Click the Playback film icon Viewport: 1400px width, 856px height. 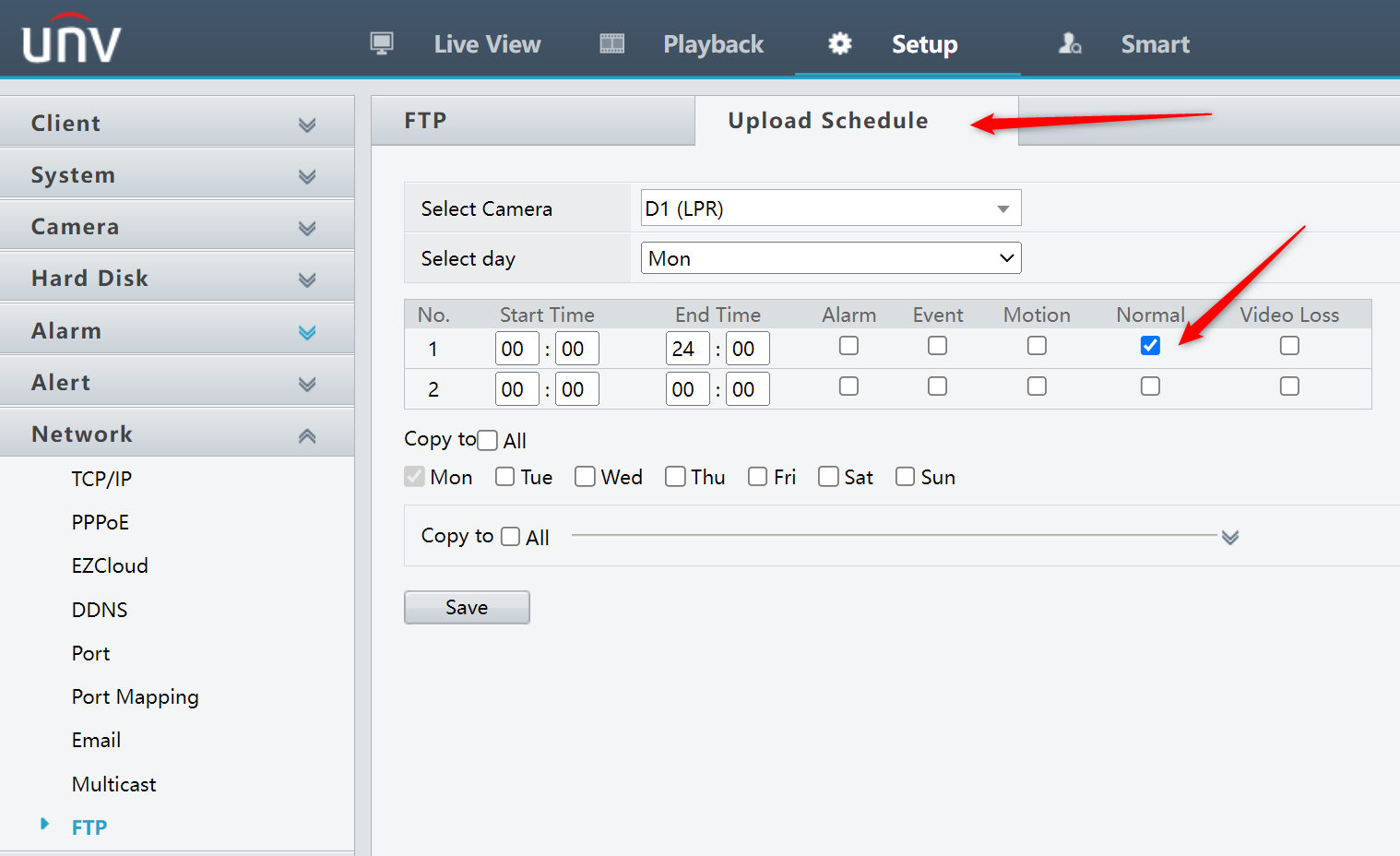click(x=611, y=42)
